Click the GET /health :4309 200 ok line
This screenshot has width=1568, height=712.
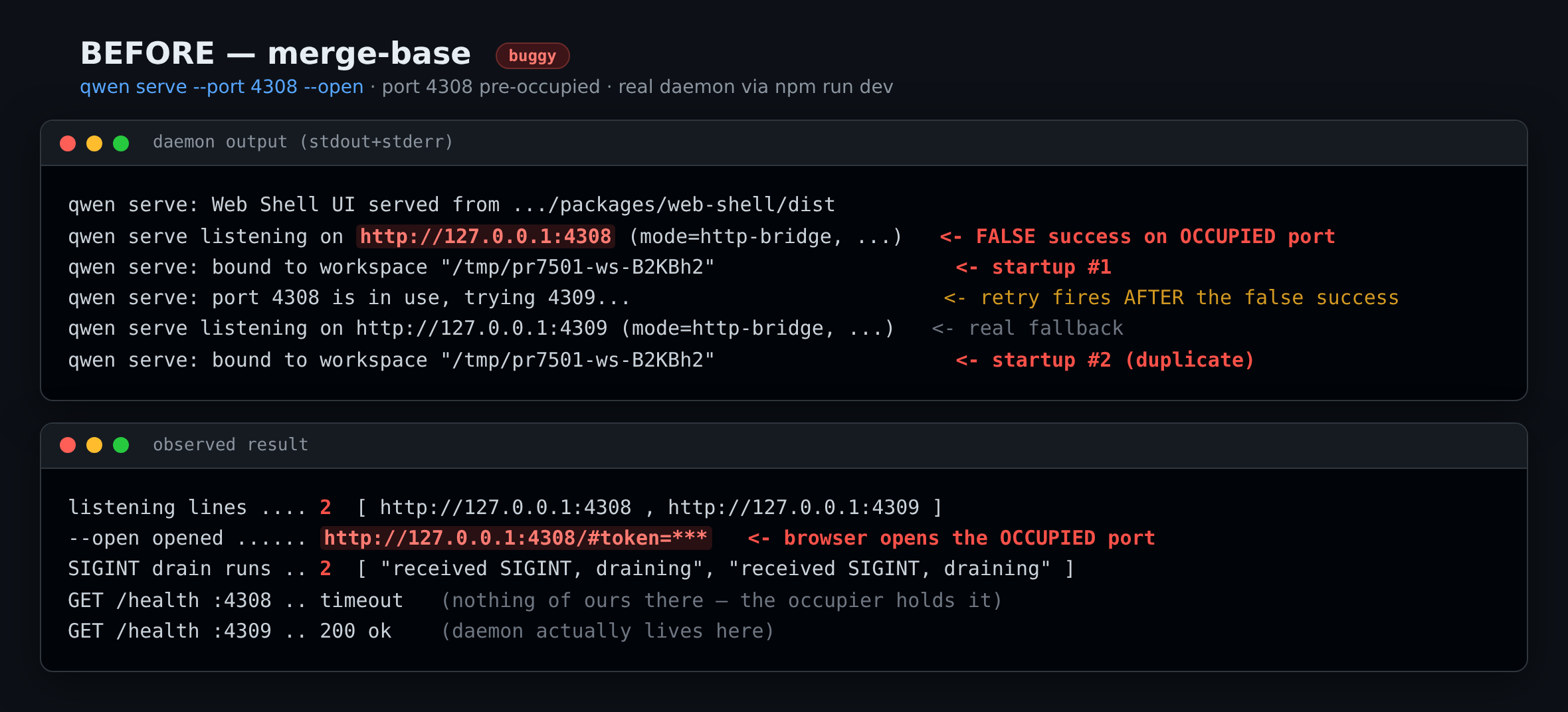click(x=230, y=631)
